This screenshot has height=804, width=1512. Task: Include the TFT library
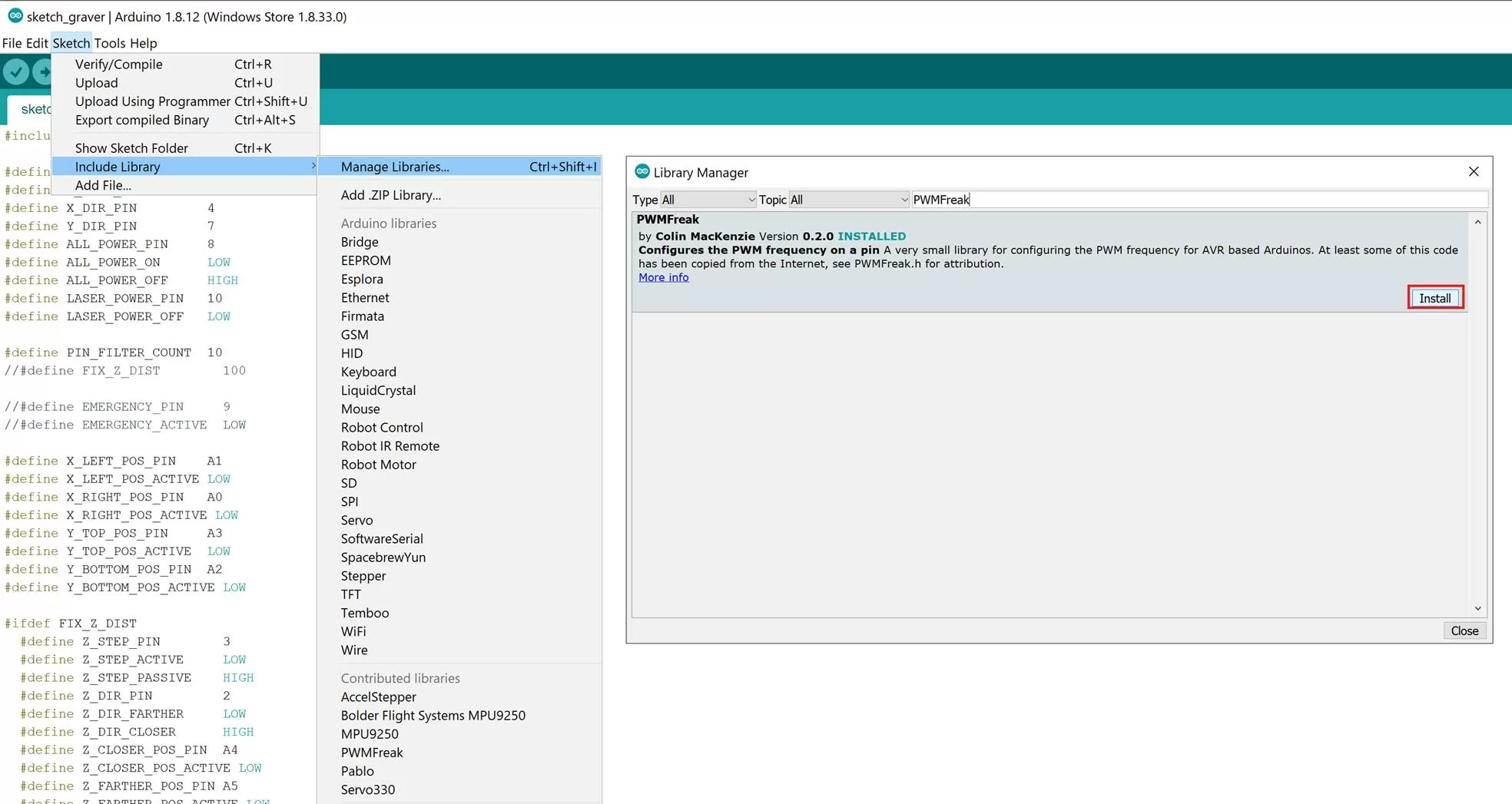pyautogui.click(x=459, y=594)
